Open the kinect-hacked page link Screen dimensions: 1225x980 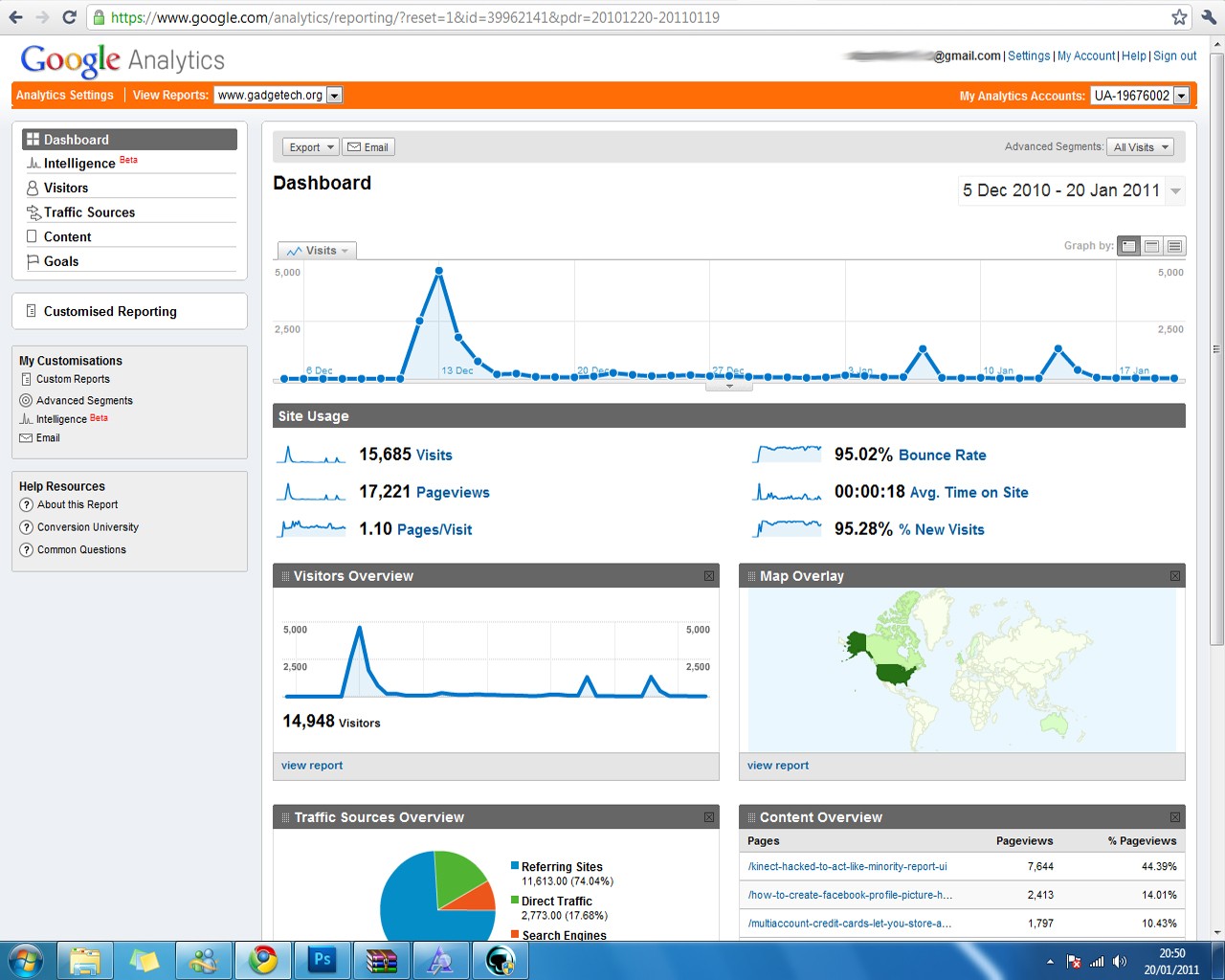pyautogui.click(x=848, y=867)
